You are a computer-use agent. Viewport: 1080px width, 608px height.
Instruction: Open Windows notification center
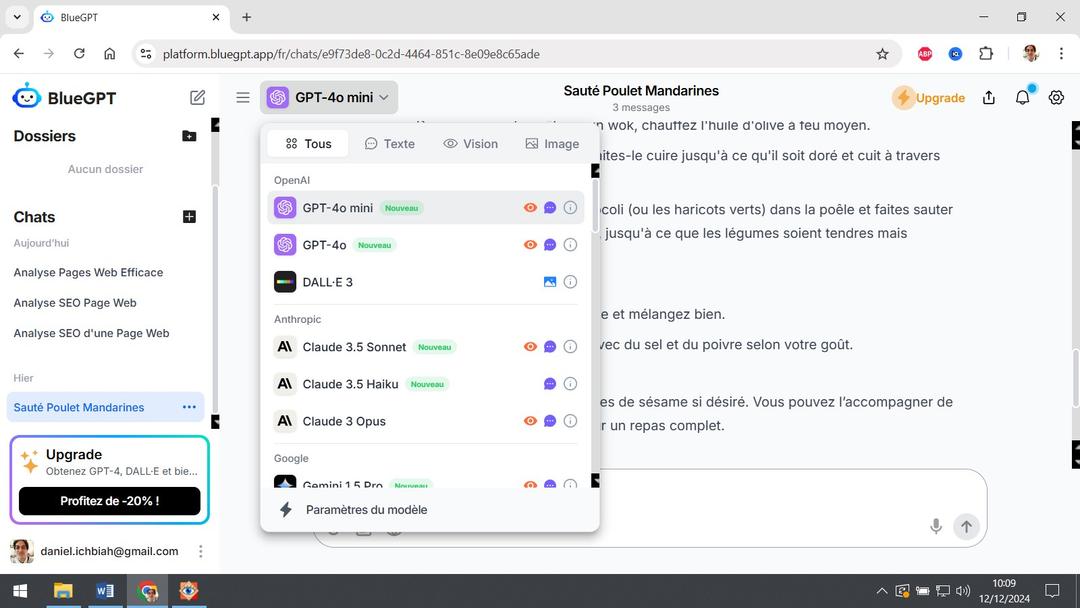coord(1052,591)
